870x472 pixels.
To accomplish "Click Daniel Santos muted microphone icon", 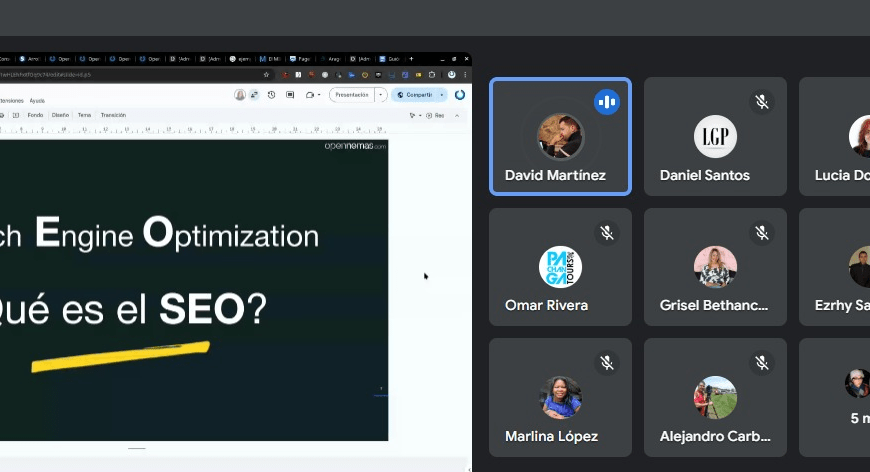I will 761,102.
